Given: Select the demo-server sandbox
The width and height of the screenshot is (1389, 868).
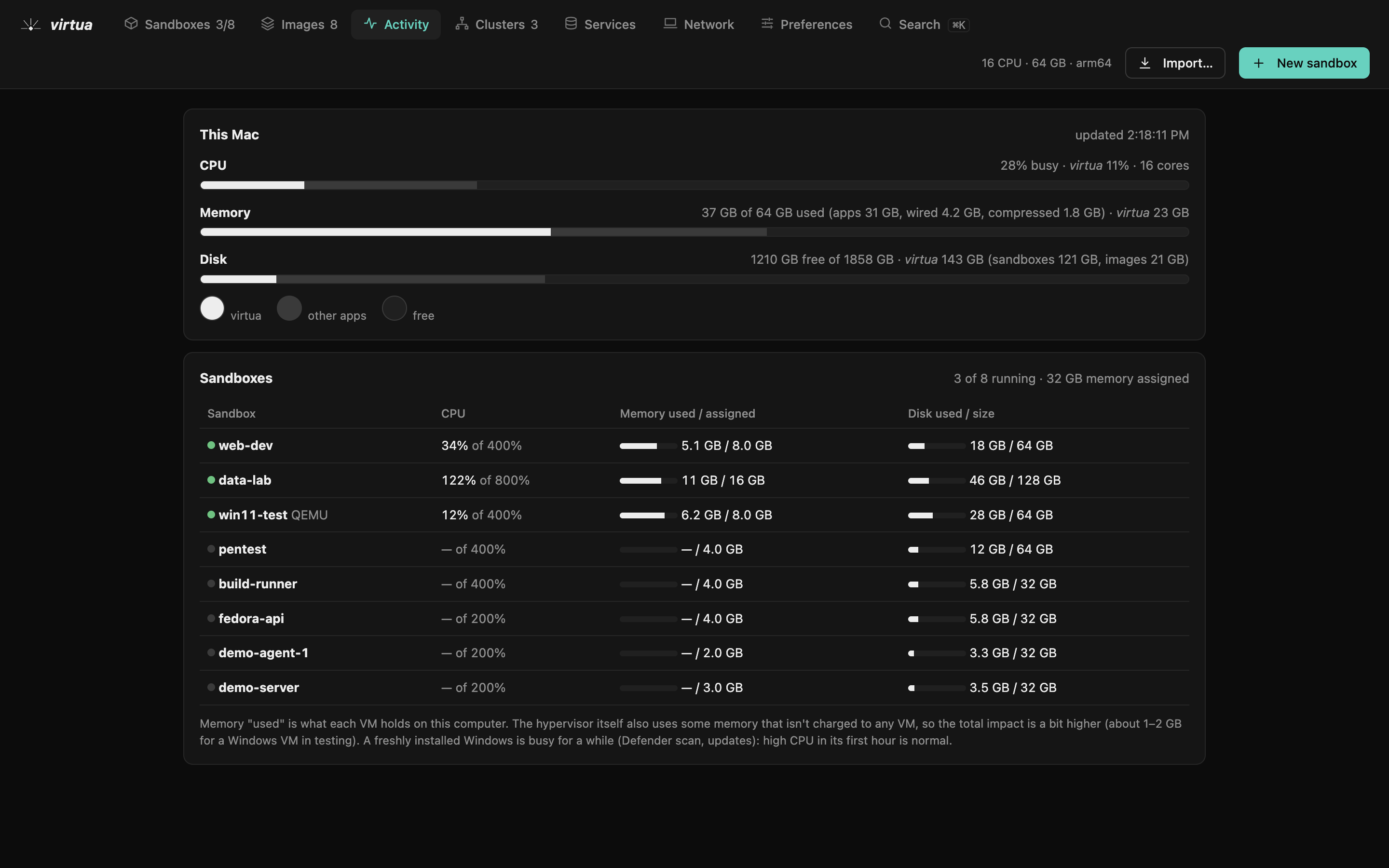Looking at the screenshot, I should click(x=259, y=687).
